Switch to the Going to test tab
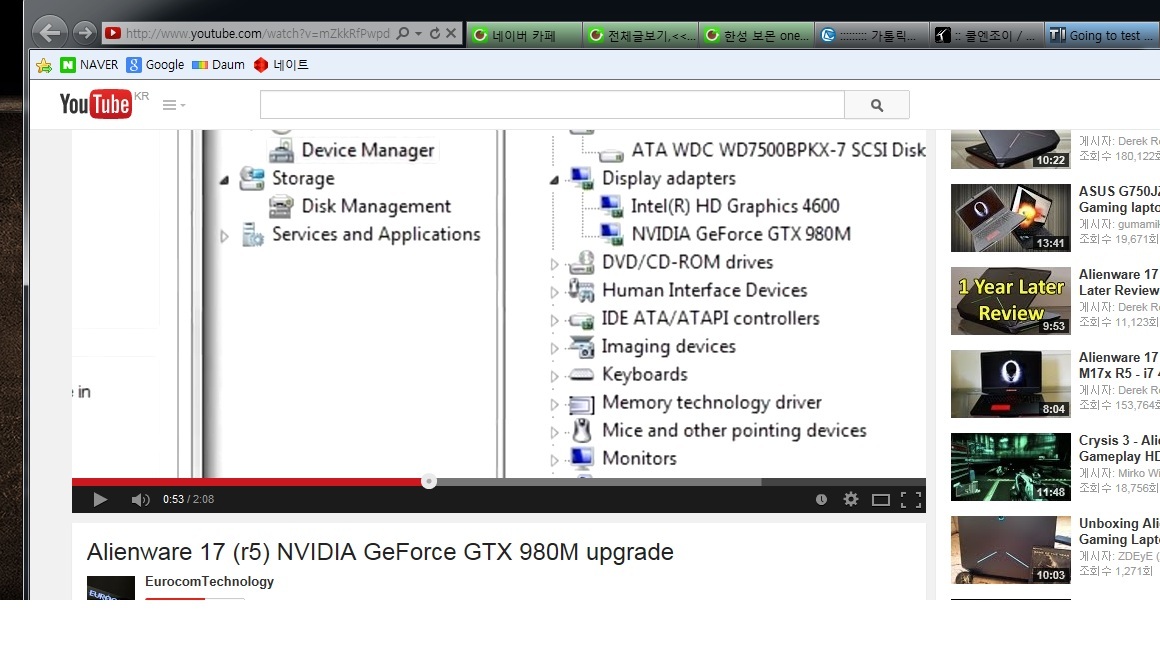This screenshot has width=1160, height=648. point(1103,35)
